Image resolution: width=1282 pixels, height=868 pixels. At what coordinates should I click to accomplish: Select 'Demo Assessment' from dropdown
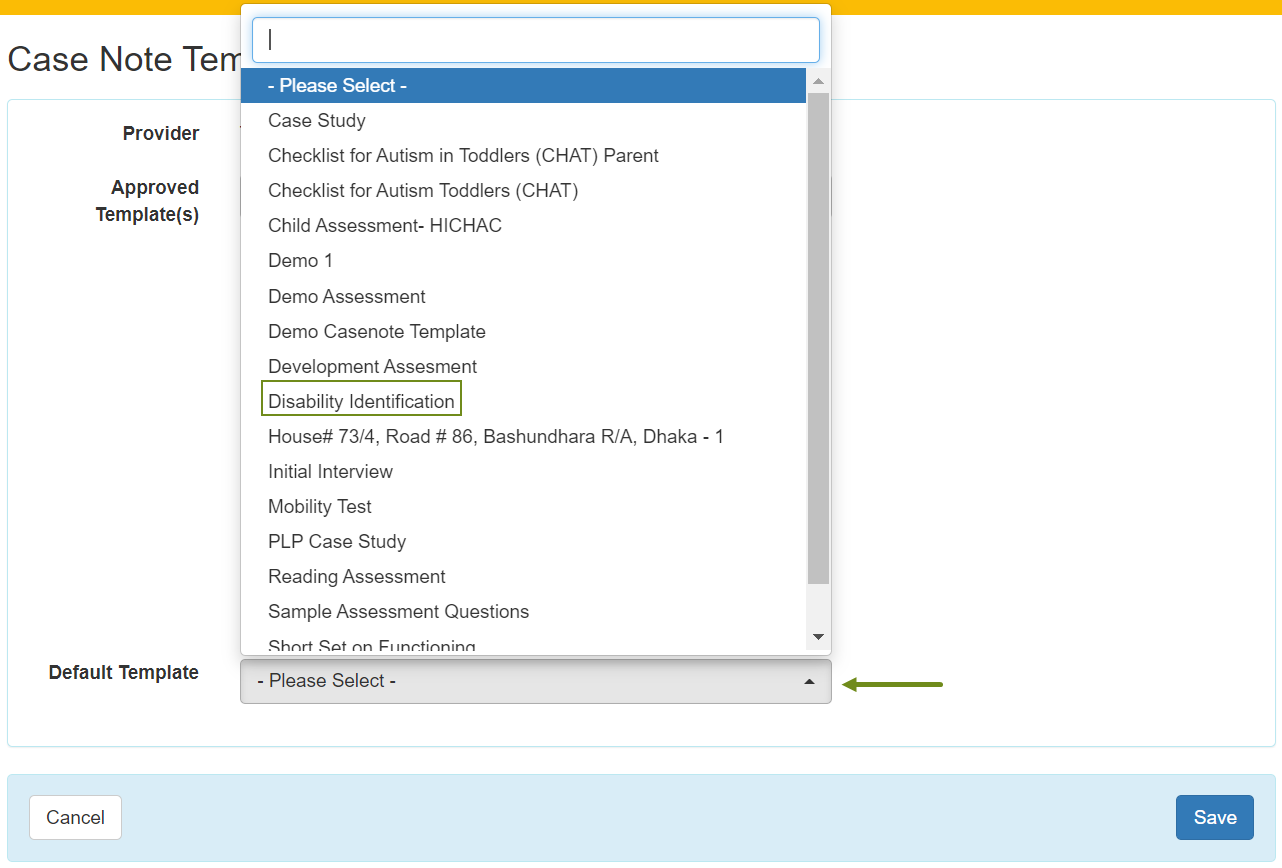click(523, 297)
